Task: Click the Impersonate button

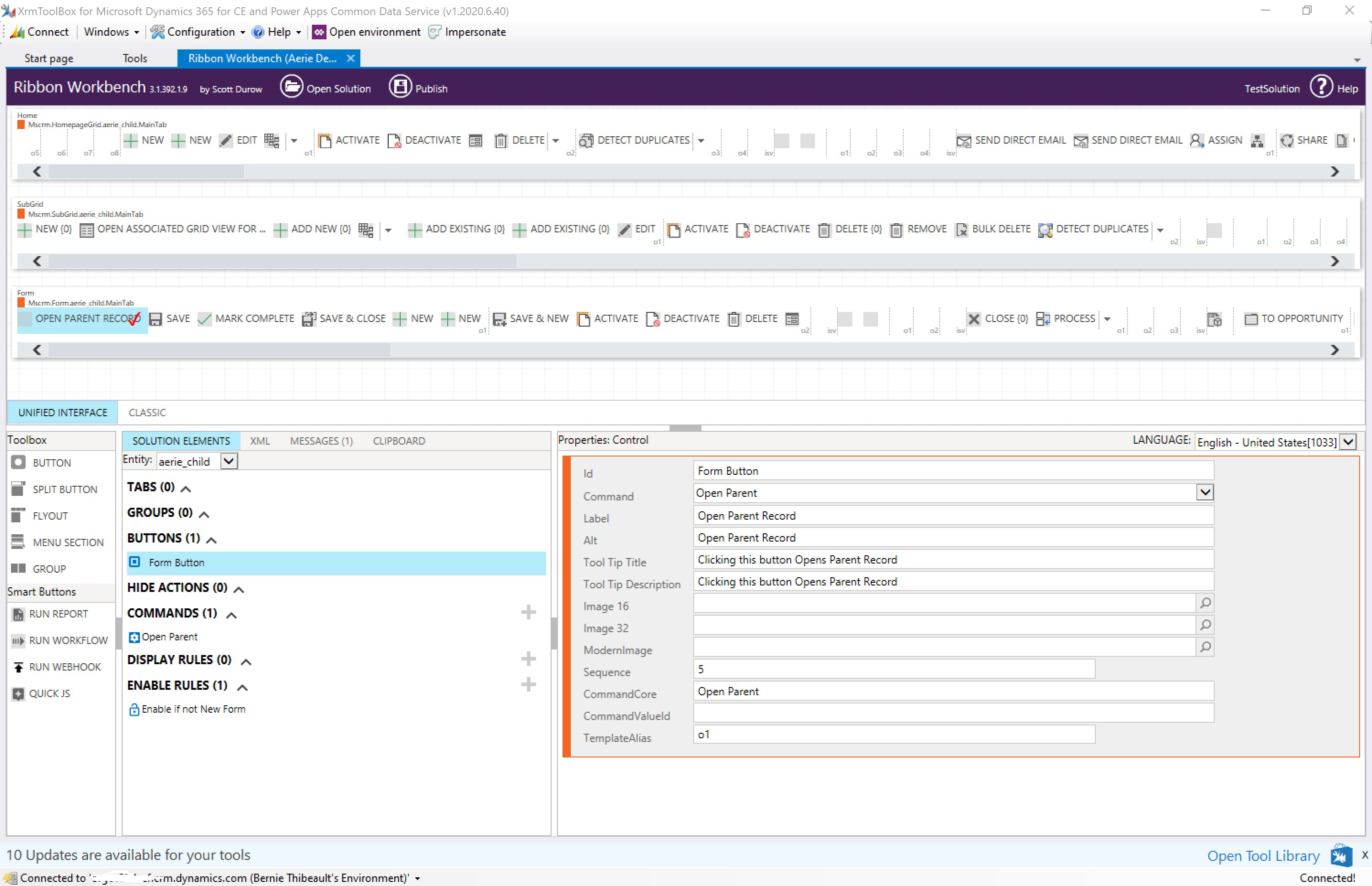Action: click(467, 32)
